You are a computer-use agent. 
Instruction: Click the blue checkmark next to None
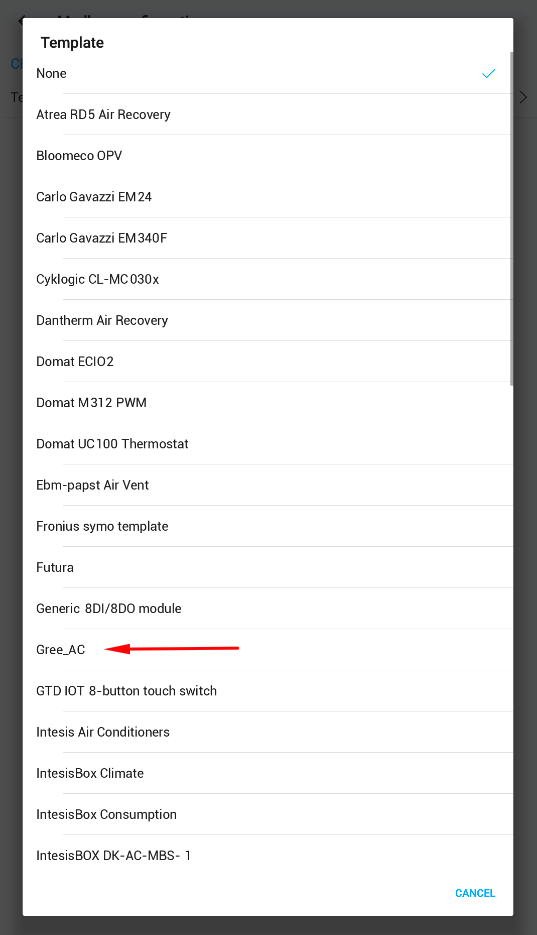coord(488,73)
